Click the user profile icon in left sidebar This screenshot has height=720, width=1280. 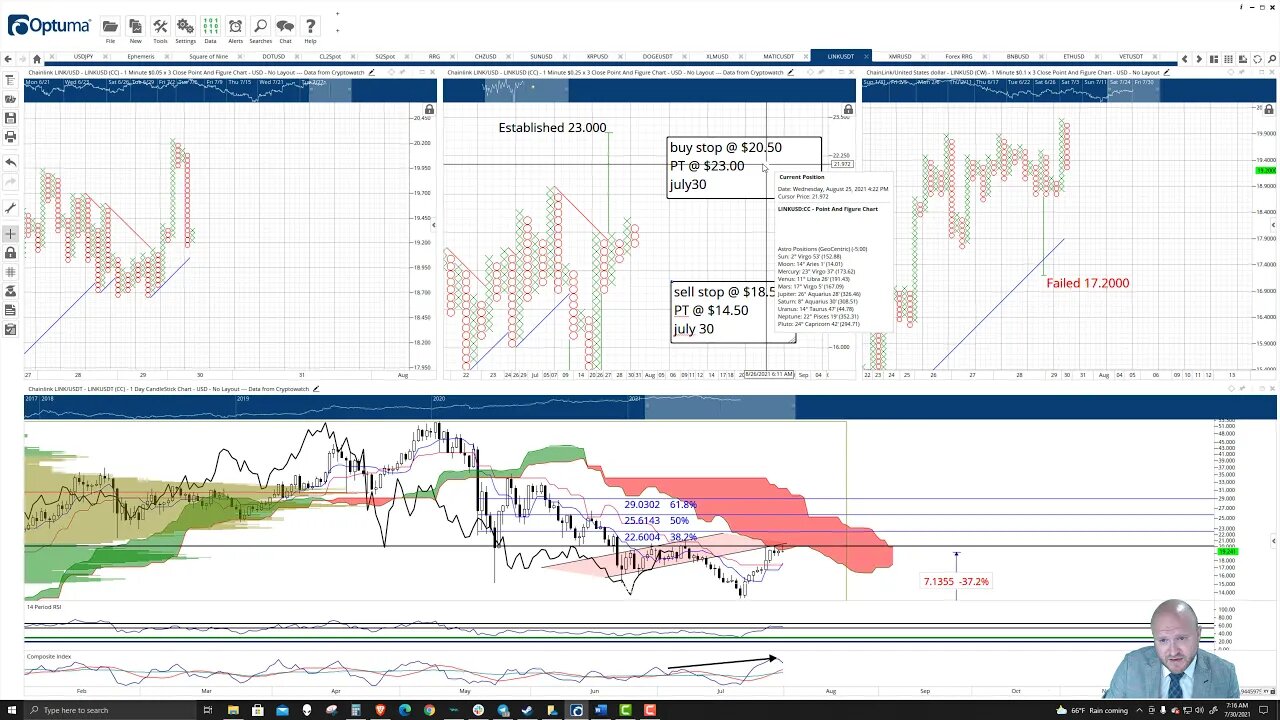coord(10,291)
